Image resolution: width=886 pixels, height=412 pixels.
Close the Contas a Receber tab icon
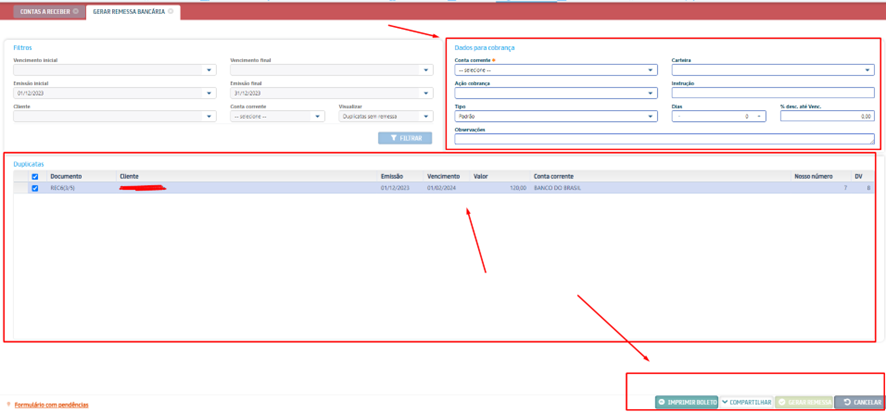(x=76, y=12)
